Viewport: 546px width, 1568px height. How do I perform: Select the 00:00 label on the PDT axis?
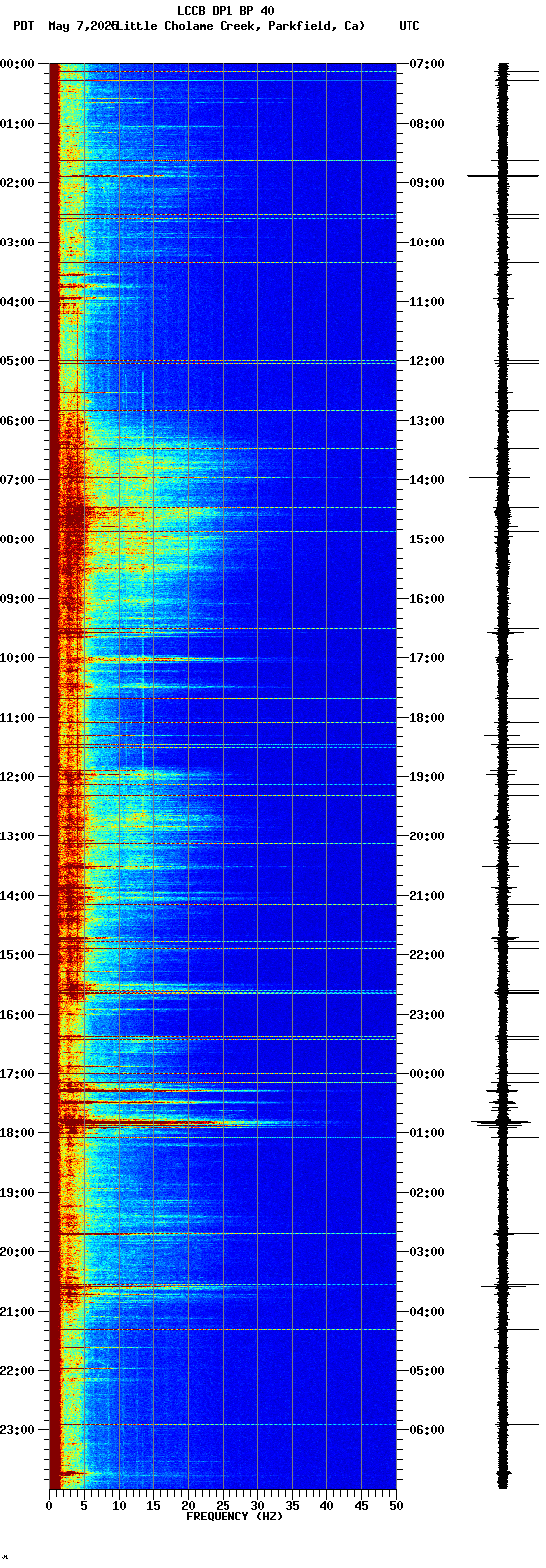(18, 64)
